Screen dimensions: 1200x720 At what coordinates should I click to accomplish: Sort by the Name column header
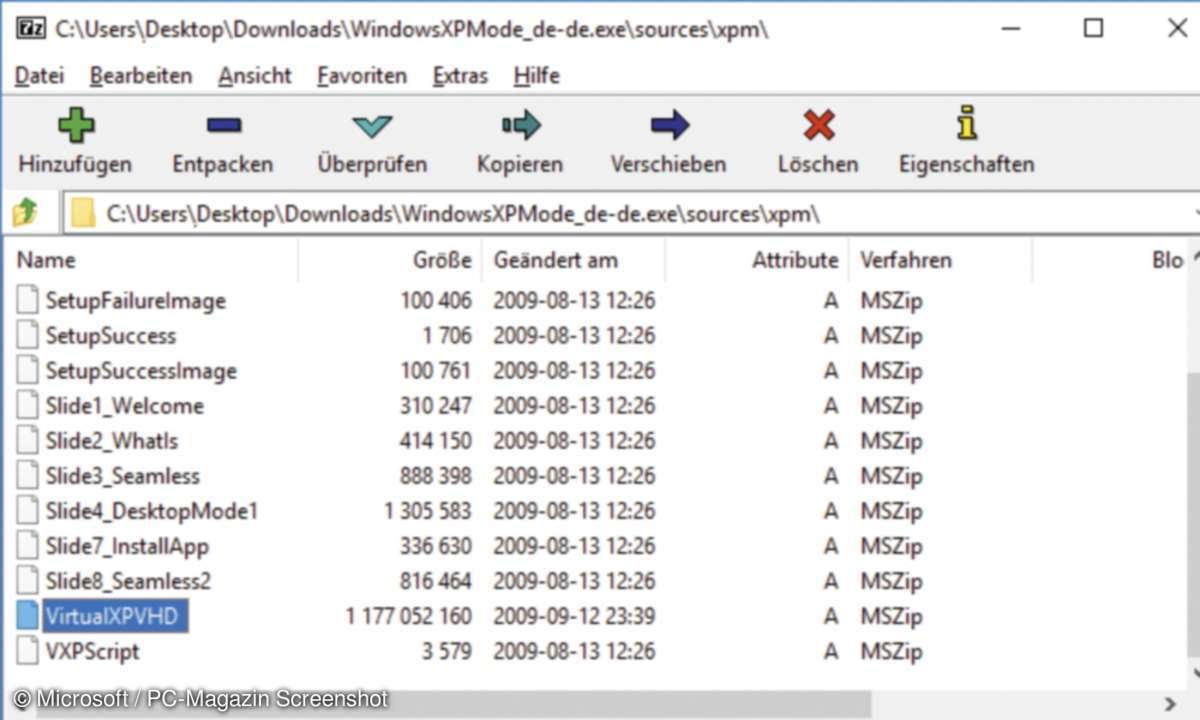150,260
